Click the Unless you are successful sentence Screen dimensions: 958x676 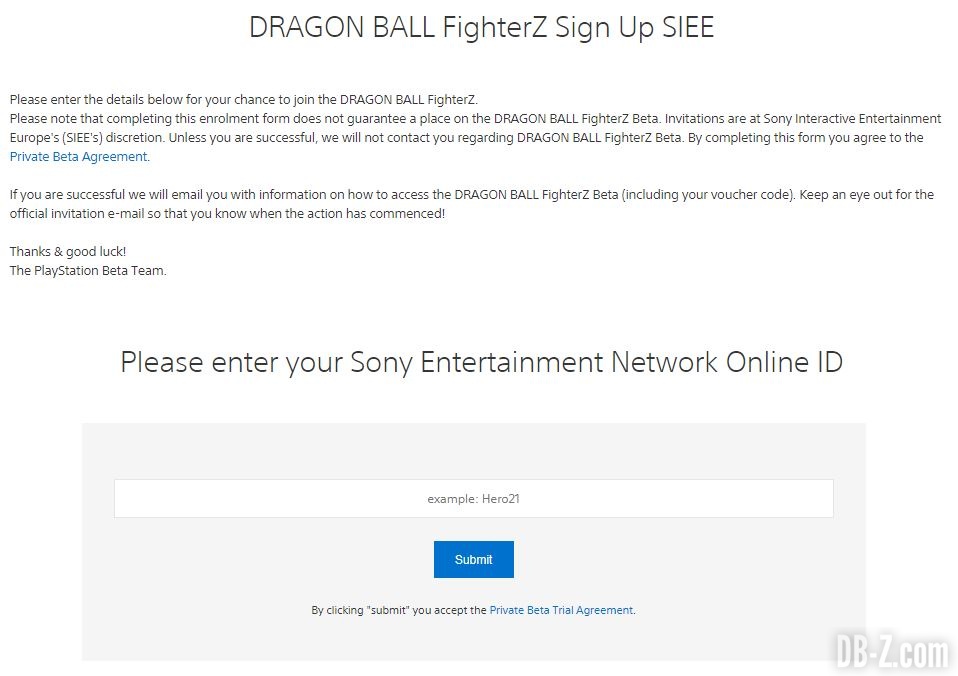coord(426,138)
